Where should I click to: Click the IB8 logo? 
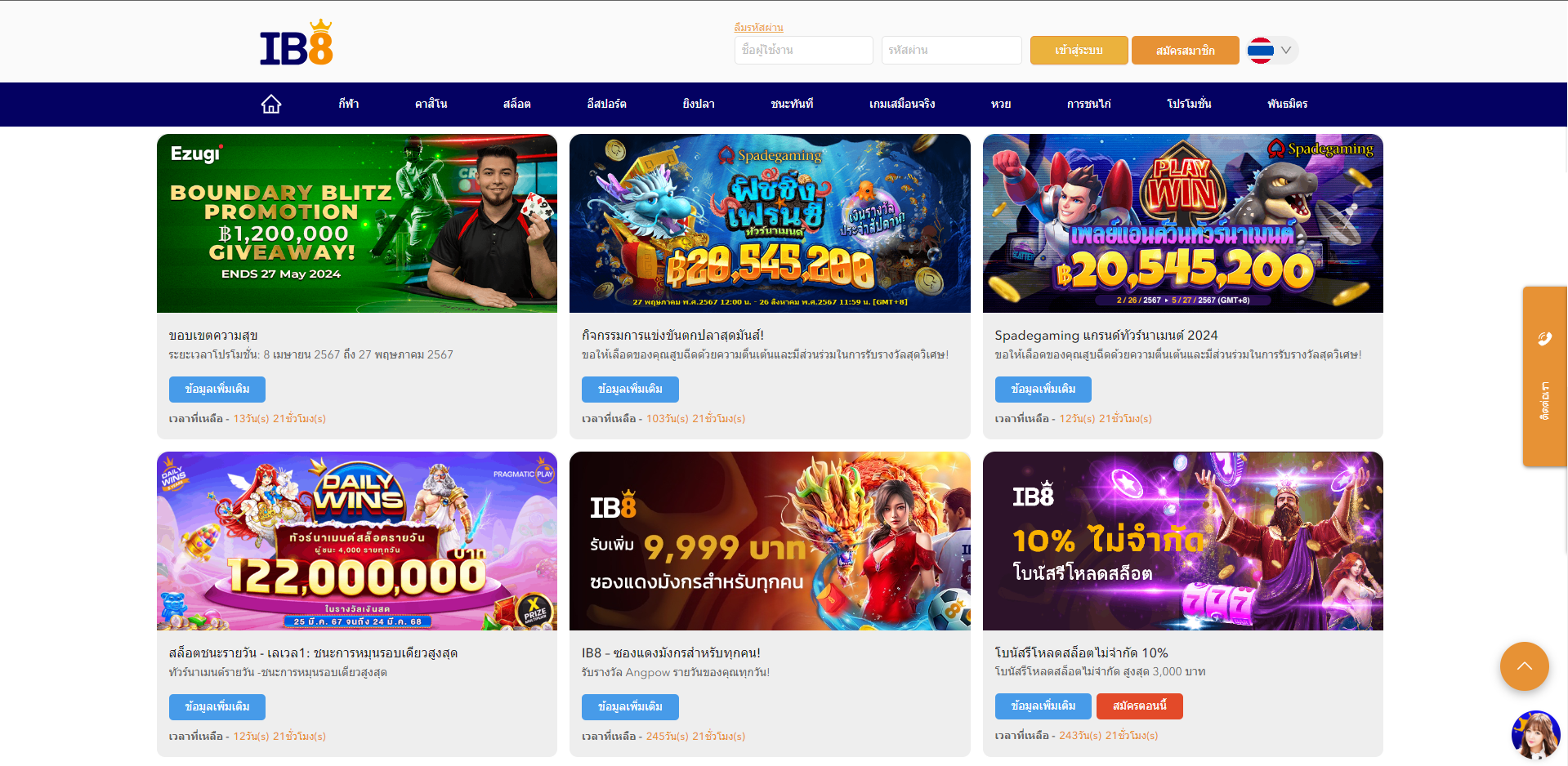(297, 42)
